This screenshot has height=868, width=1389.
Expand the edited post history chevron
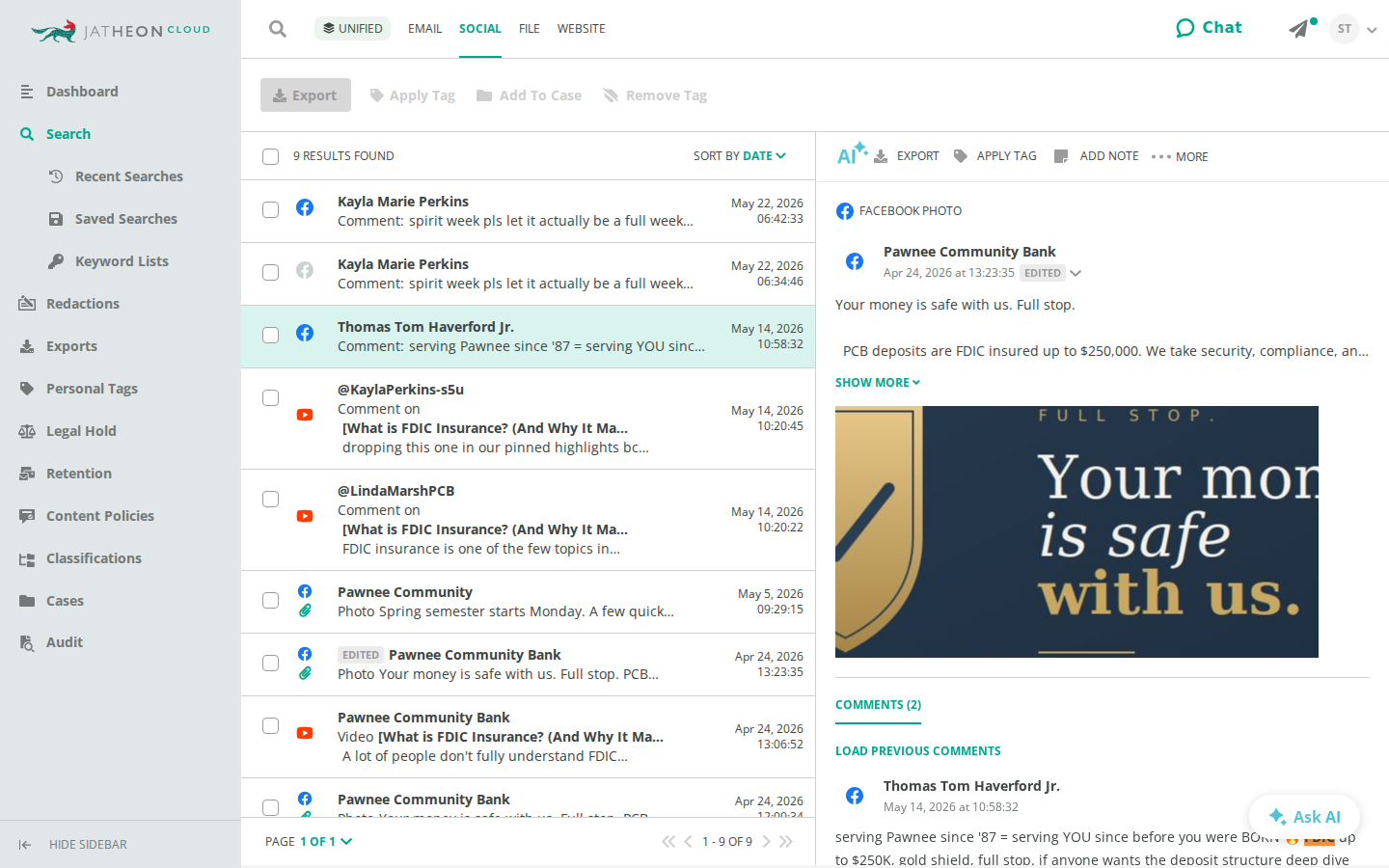pos(1076,273)
